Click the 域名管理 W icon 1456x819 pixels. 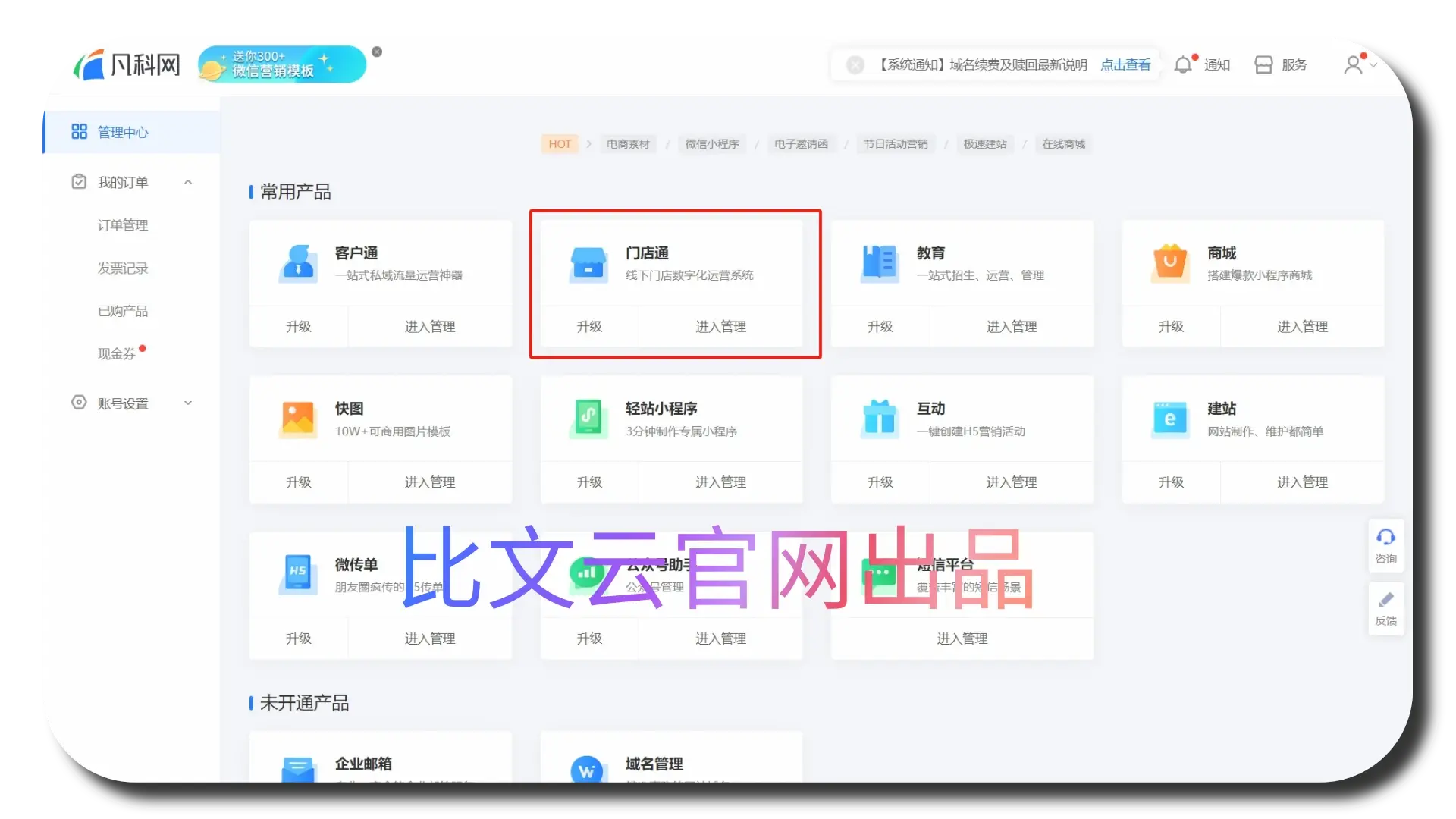pos(587,769)
